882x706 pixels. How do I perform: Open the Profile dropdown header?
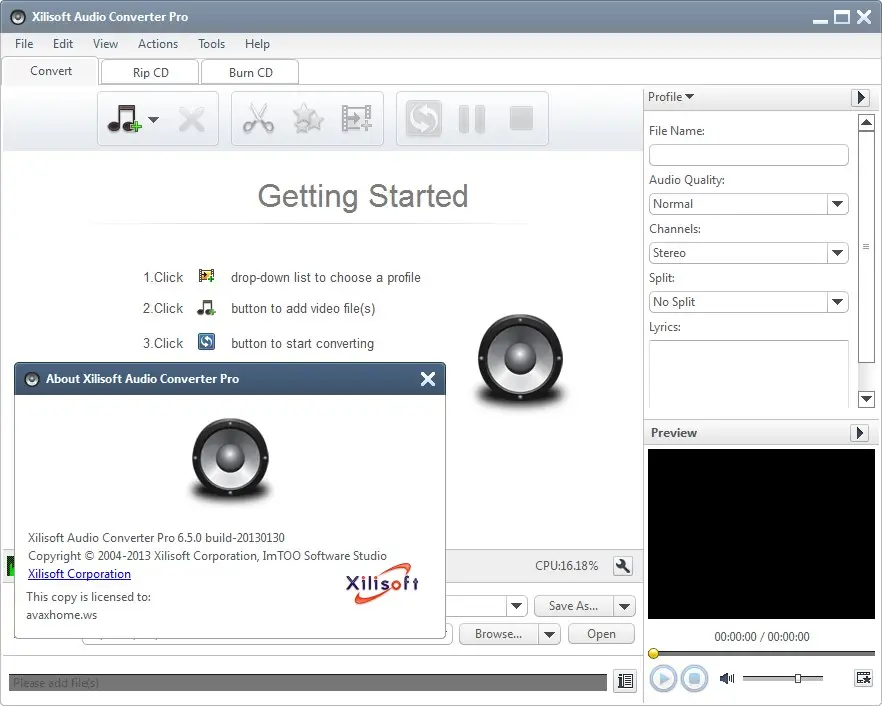[671, 97]
